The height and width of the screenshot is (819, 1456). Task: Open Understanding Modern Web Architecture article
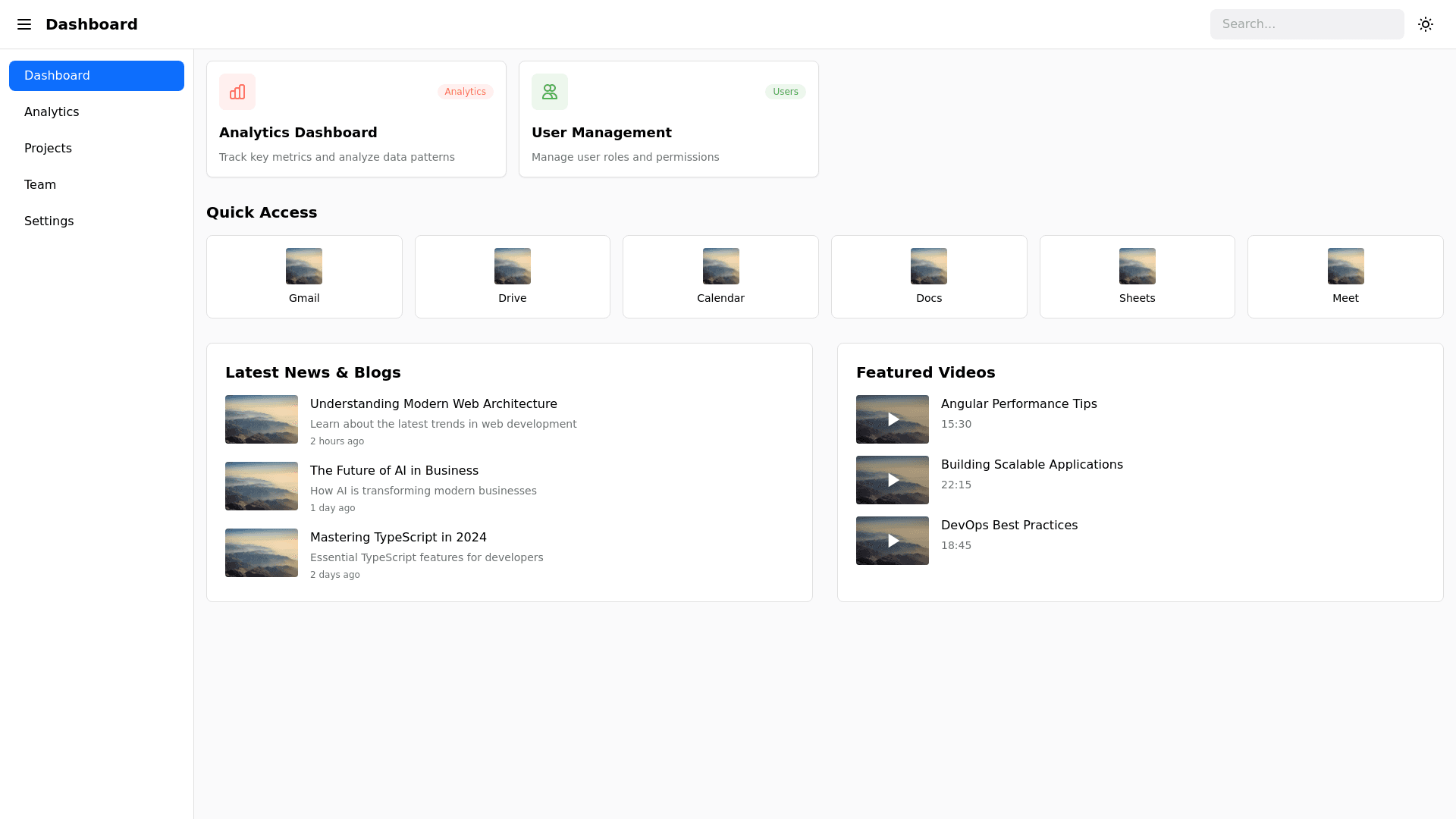coord(433,404)
